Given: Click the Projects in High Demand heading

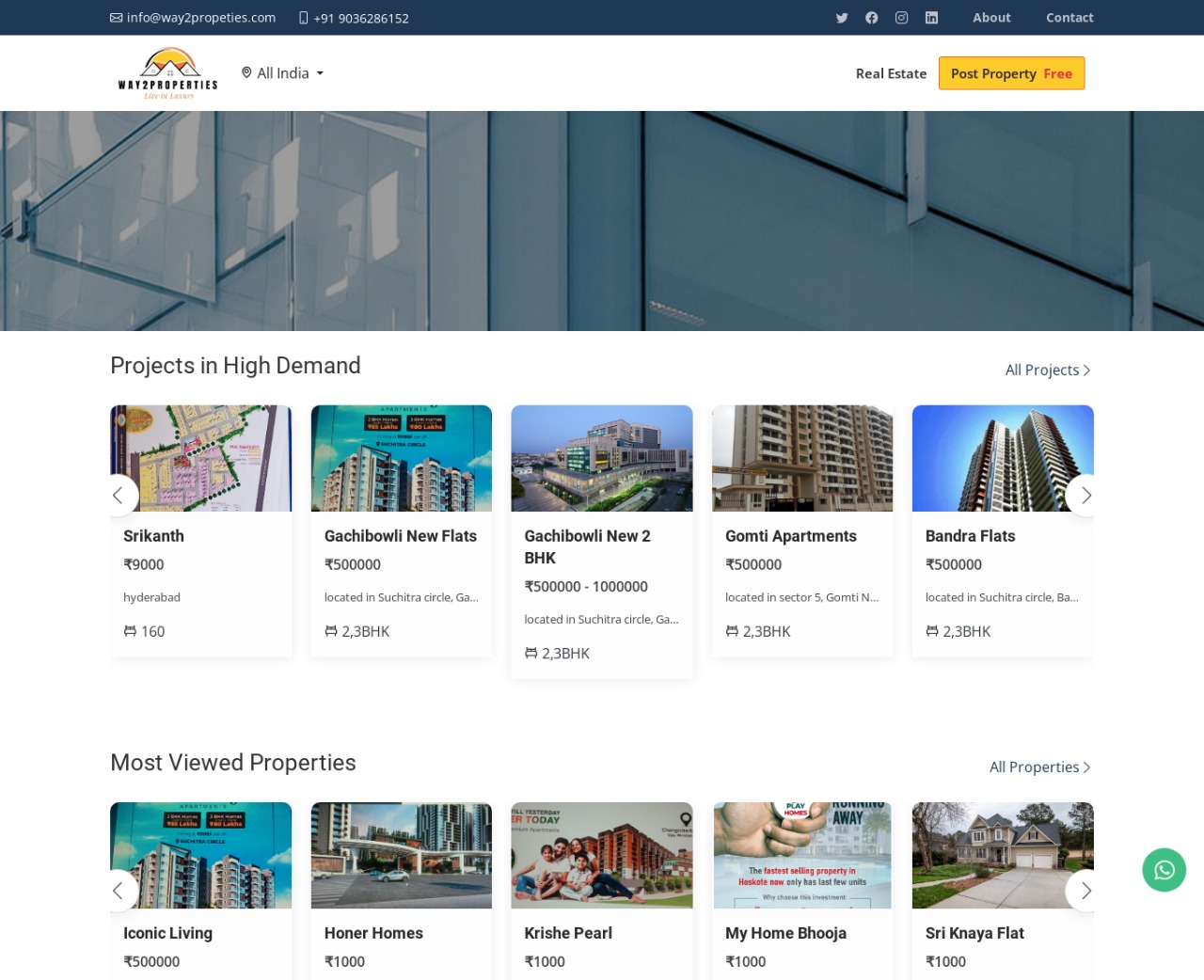Looking at the screenshot, I should point(235,366).
